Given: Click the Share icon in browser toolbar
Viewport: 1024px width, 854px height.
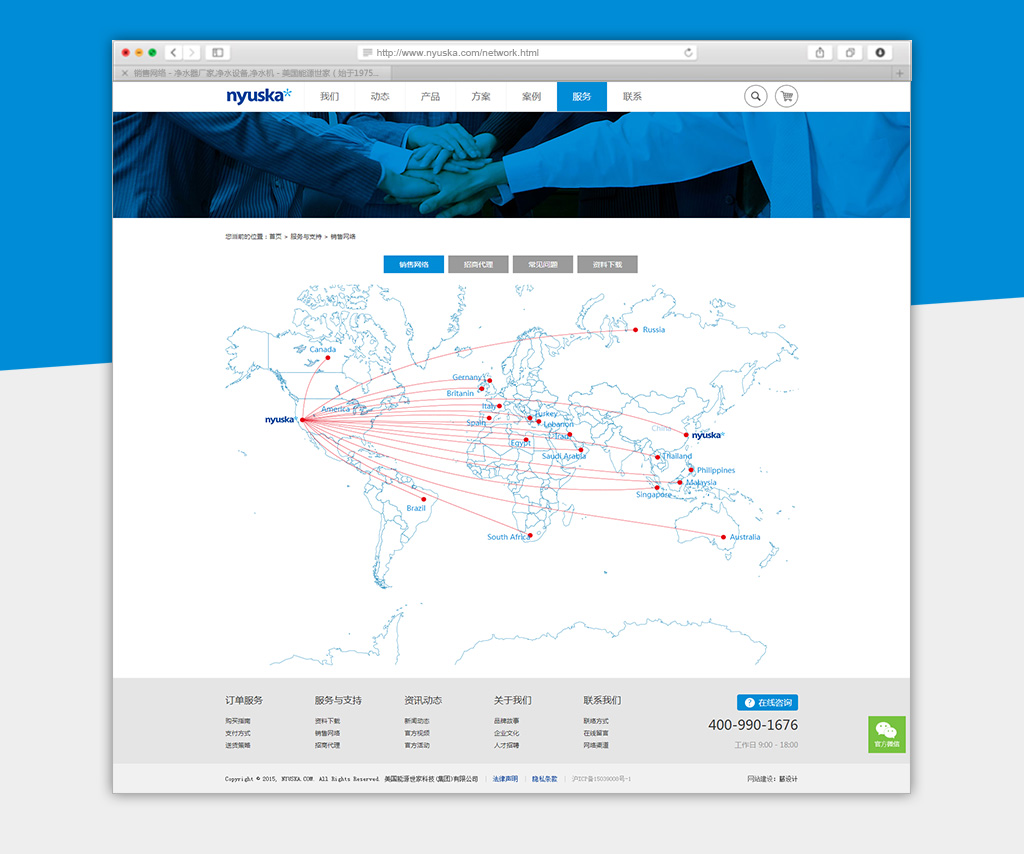Looking at the screenshot, I should click(820, 52).
